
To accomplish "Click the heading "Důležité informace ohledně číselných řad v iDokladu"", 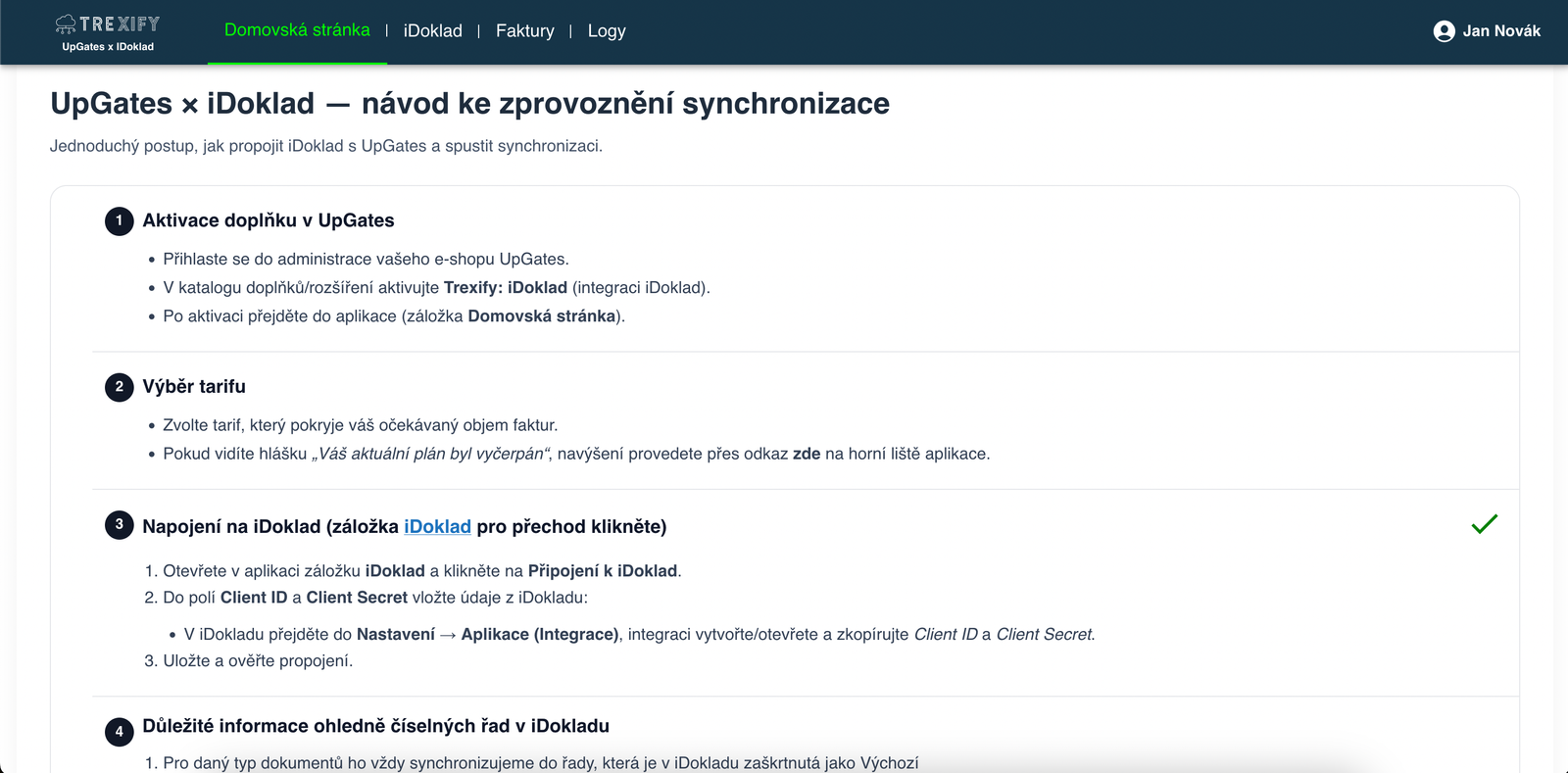I will (x=376, y=726).
